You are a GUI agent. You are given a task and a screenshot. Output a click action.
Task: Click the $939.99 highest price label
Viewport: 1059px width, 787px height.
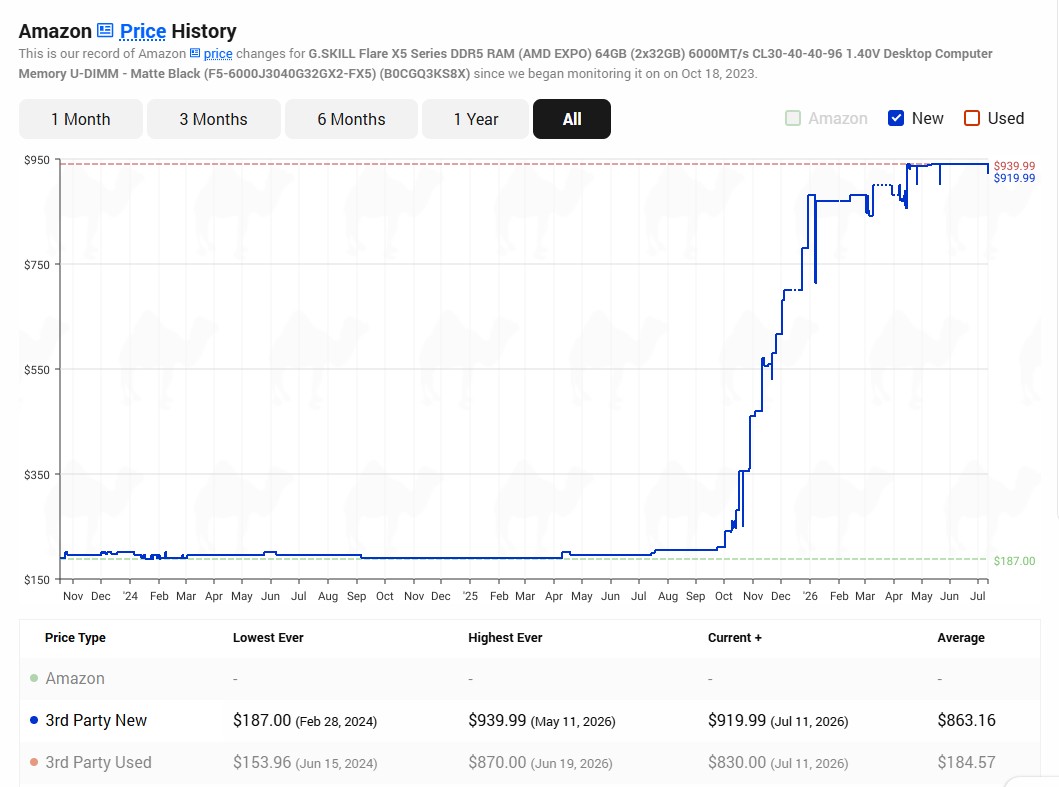(x=1014, y=166)
